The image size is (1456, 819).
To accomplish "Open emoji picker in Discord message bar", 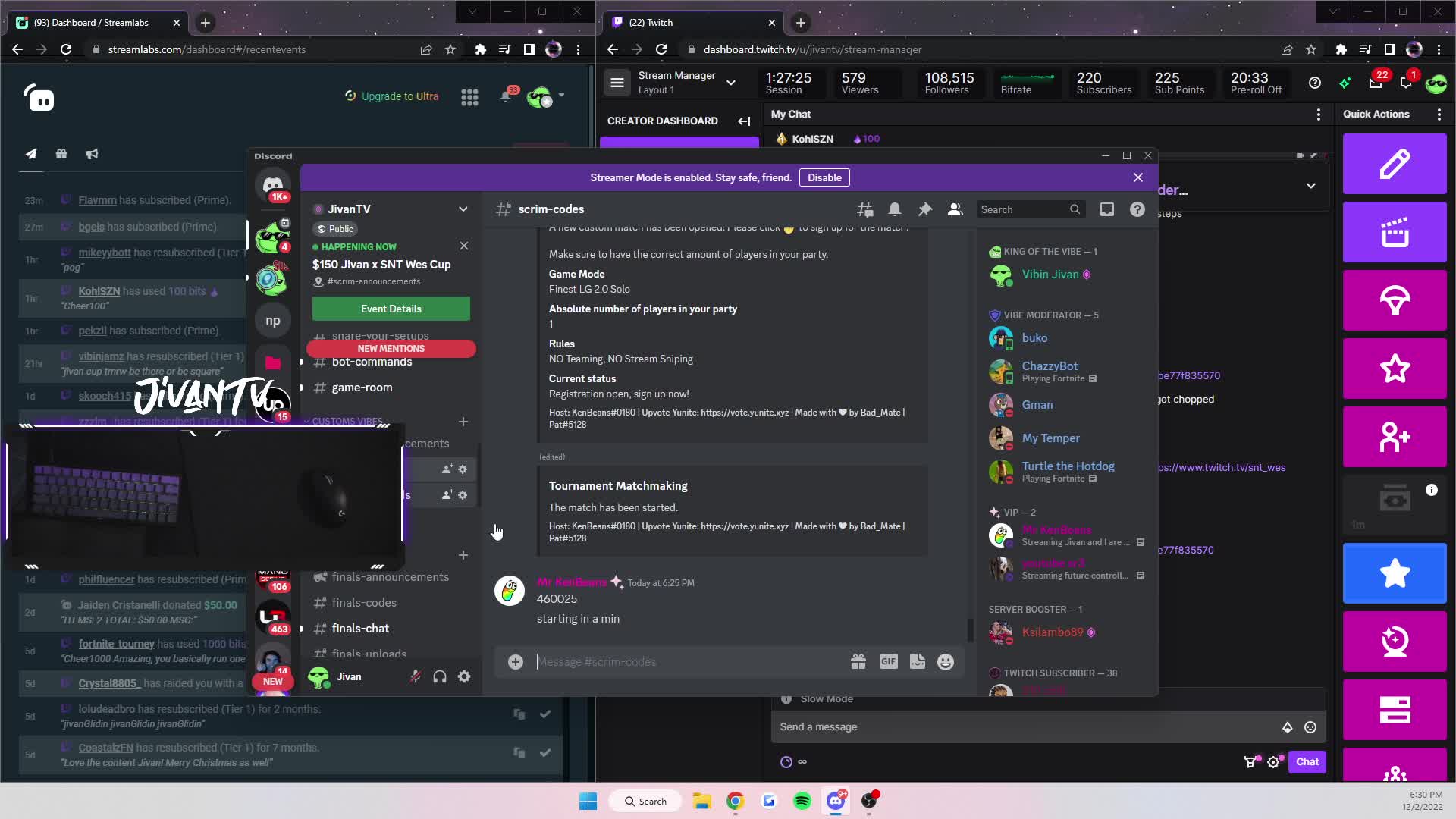I will coord(946,662).
